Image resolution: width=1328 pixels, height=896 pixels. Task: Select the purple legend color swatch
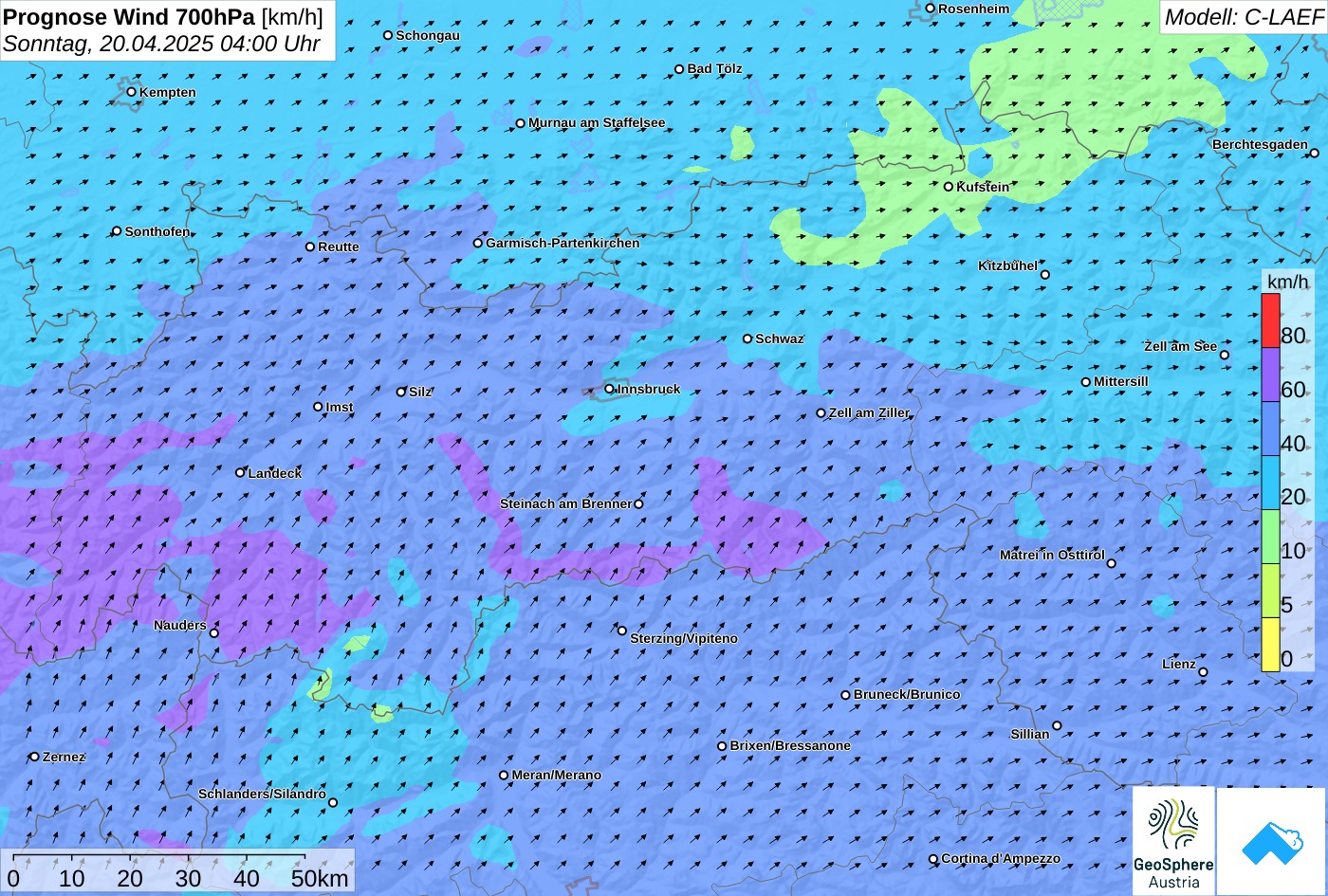point(1270,375)
